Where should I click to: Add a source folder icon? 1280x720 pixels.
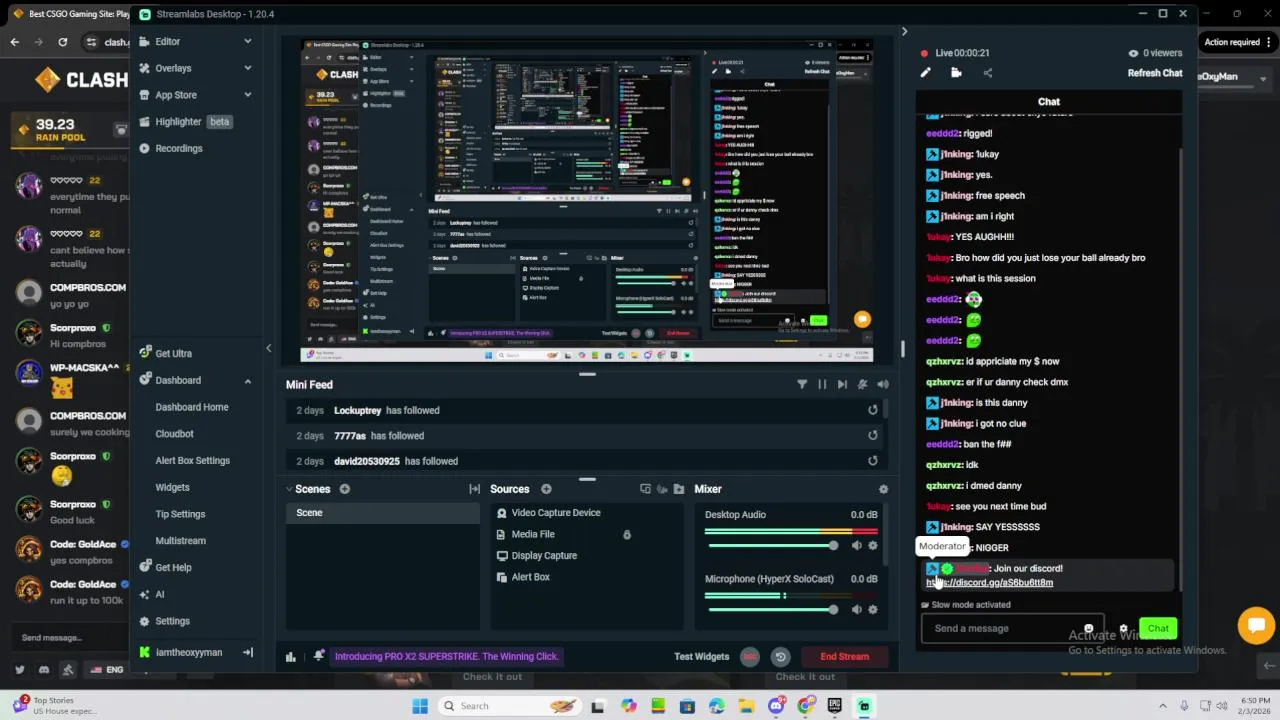click(679, 489)
